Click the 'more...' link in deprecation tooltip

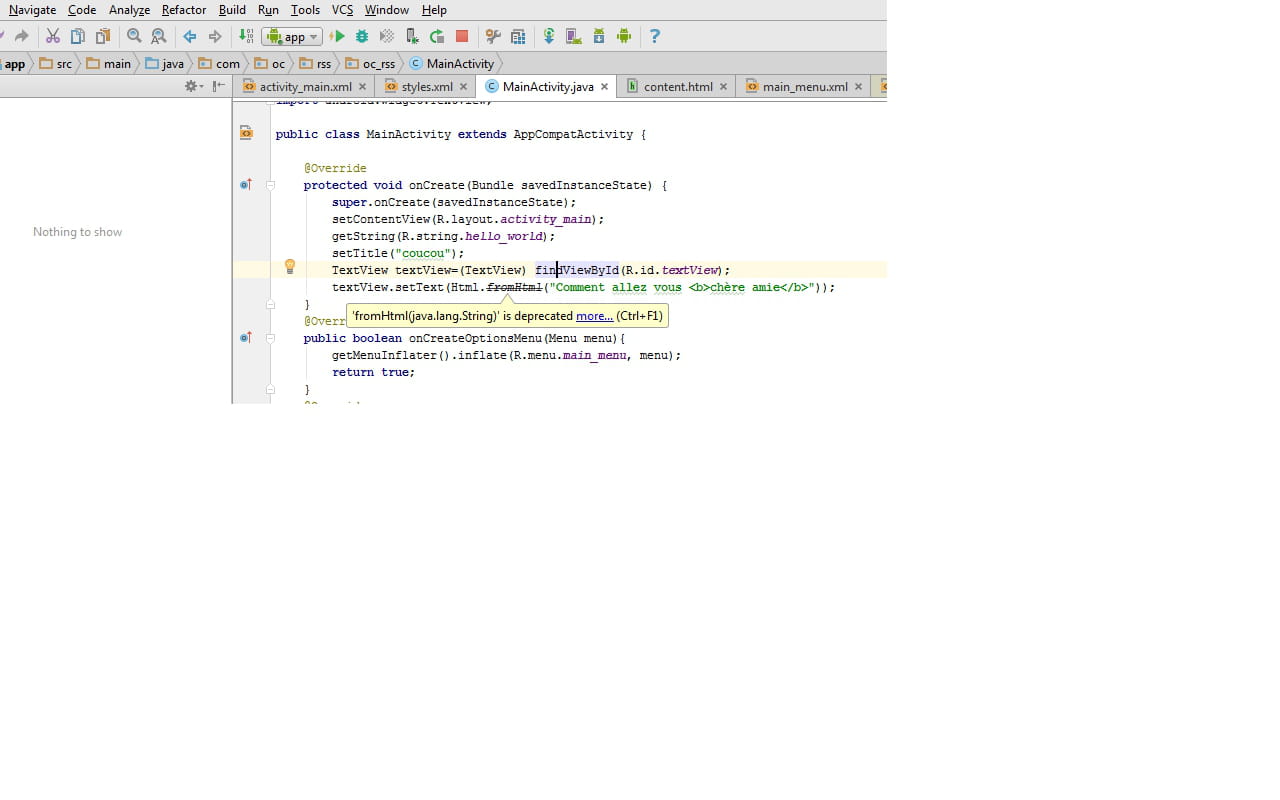[594, 316]
